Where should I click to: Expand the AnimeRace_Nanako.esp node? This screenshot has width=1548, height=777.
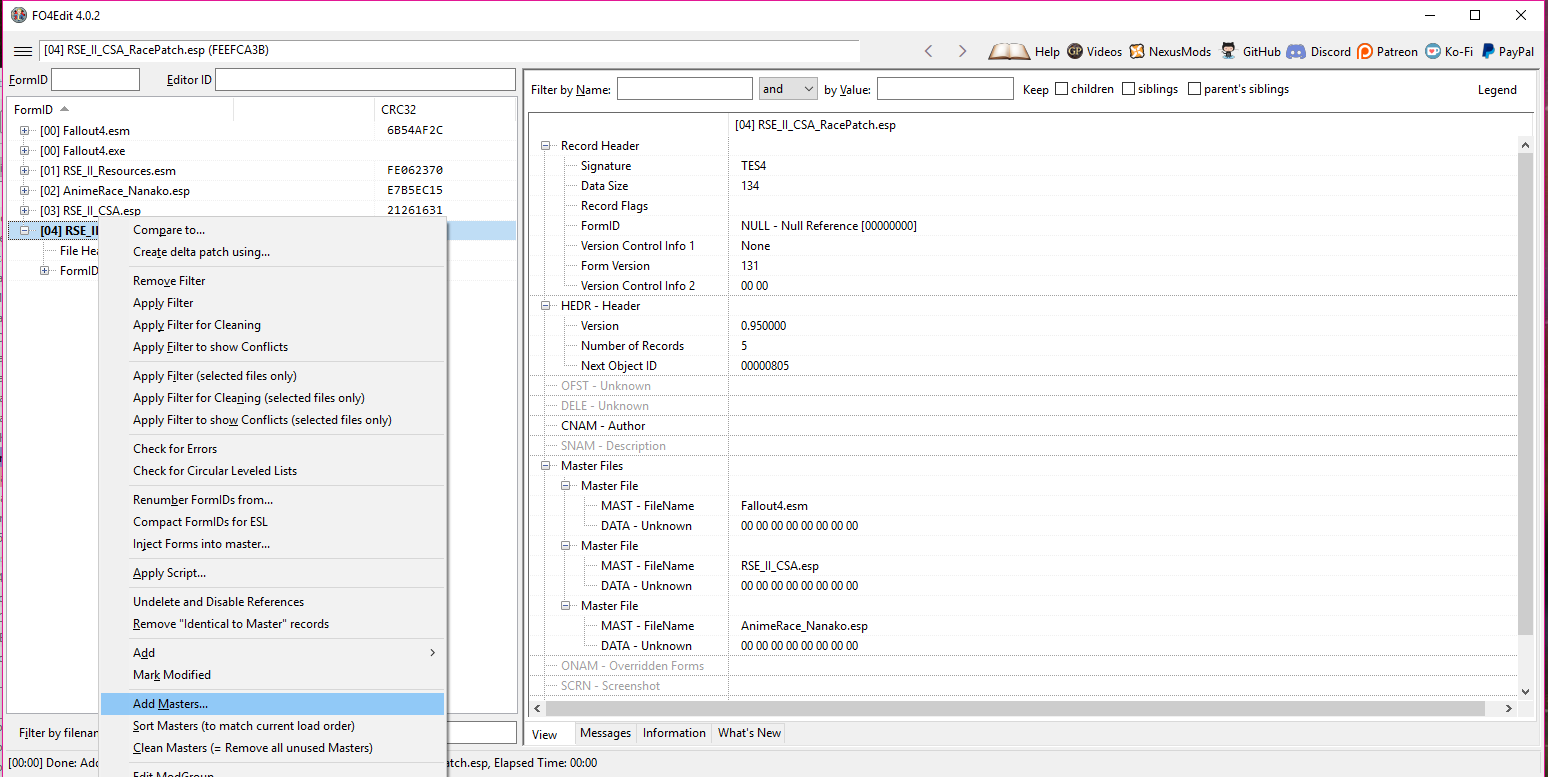pyautogui.click(x=25, y=191)
